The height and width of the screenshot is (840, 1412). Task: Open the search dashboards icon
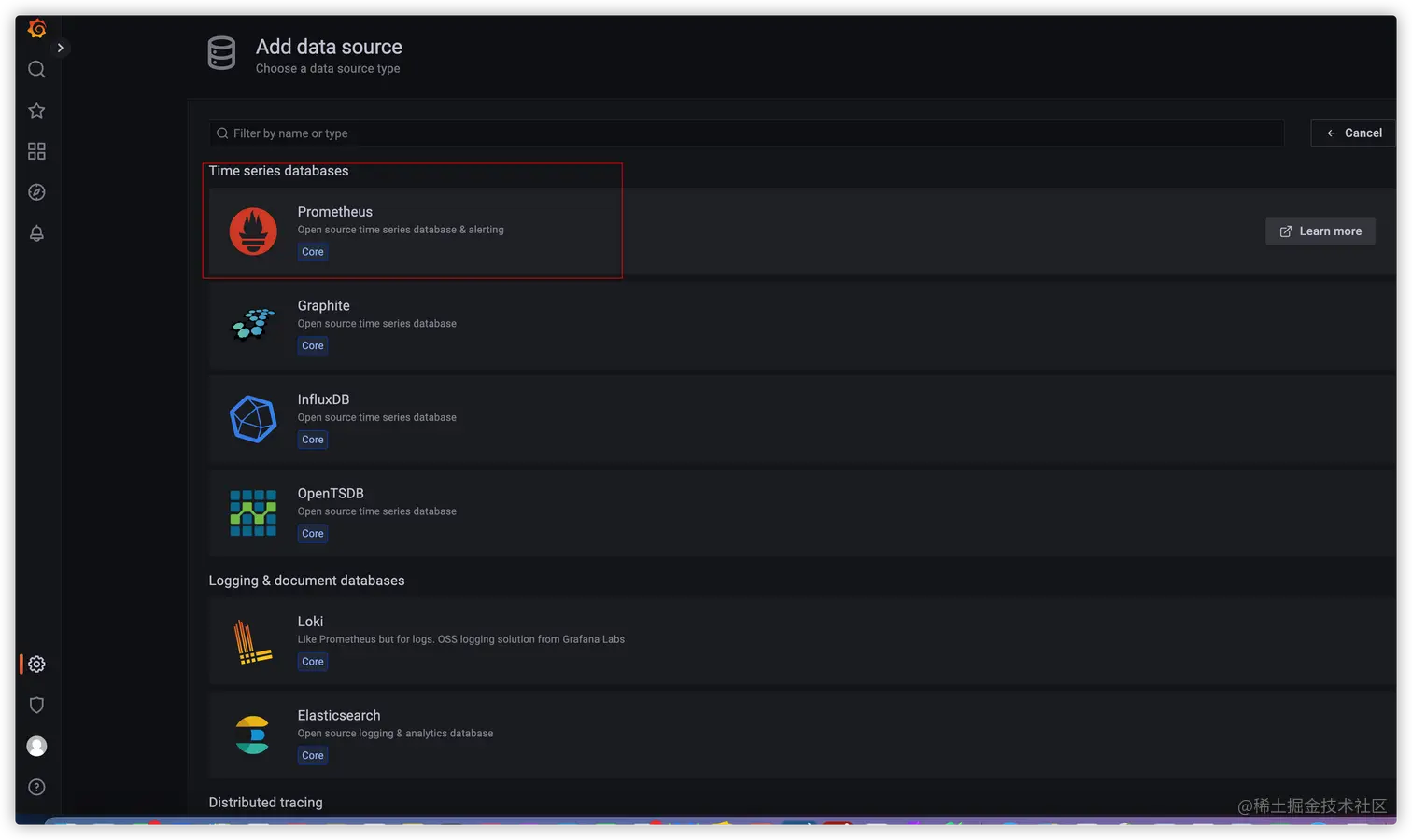tap(36, 69)
